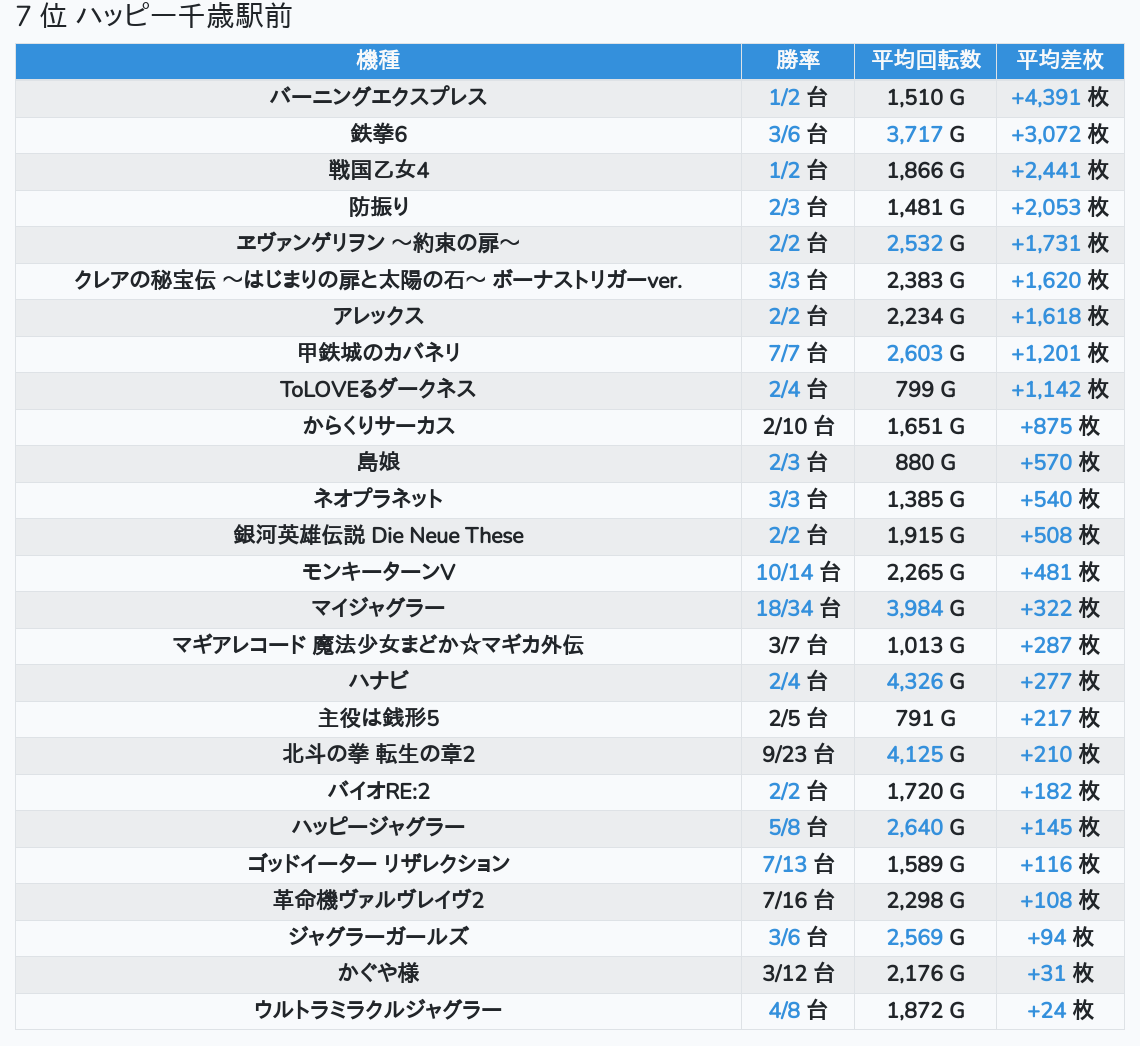
Task: Click the マイジャグラー machine name
Action: (378, 608)
